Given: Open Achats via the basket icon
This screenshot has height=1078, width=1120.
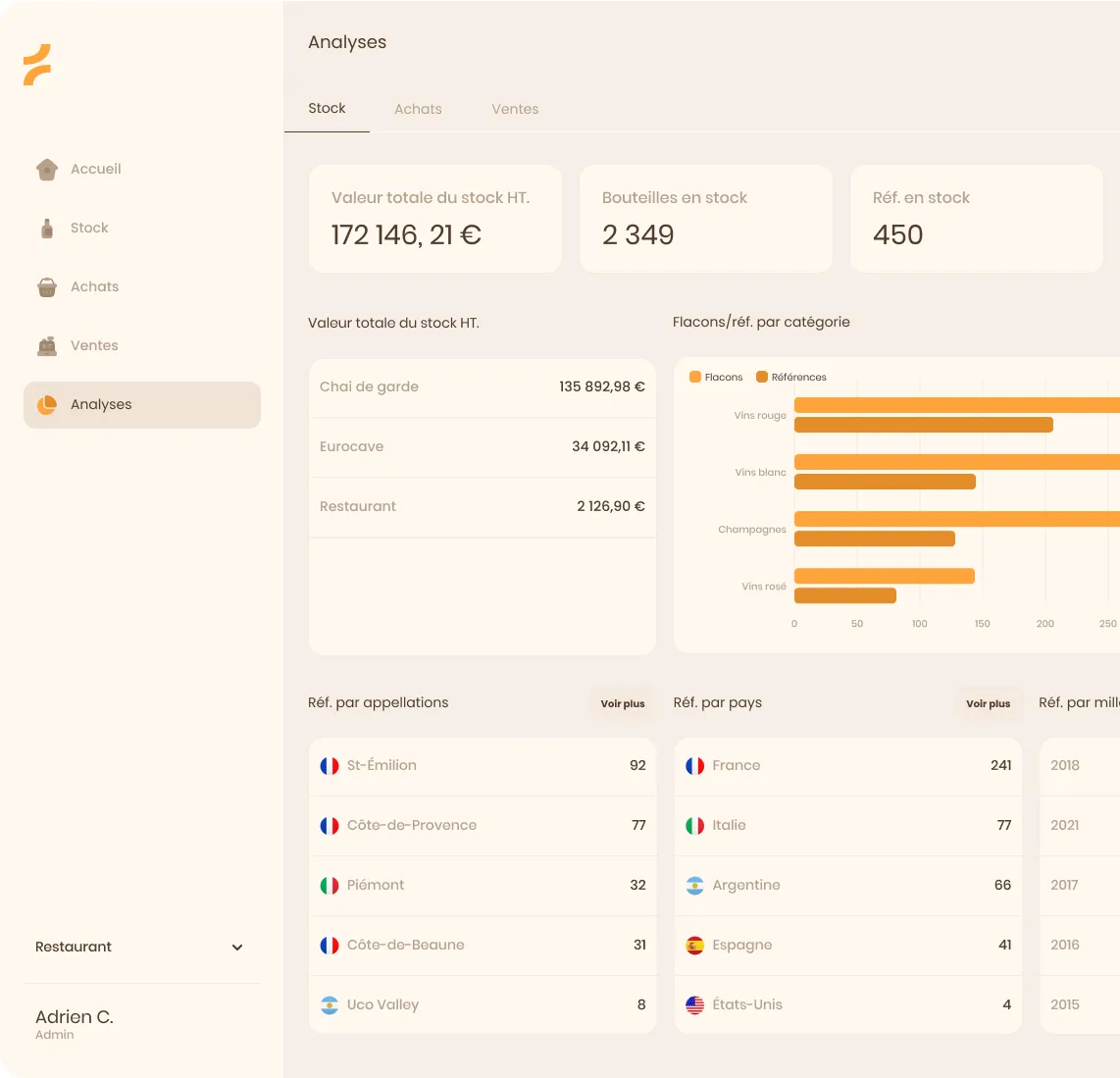Looking at the screenshot, I should 47,287.
